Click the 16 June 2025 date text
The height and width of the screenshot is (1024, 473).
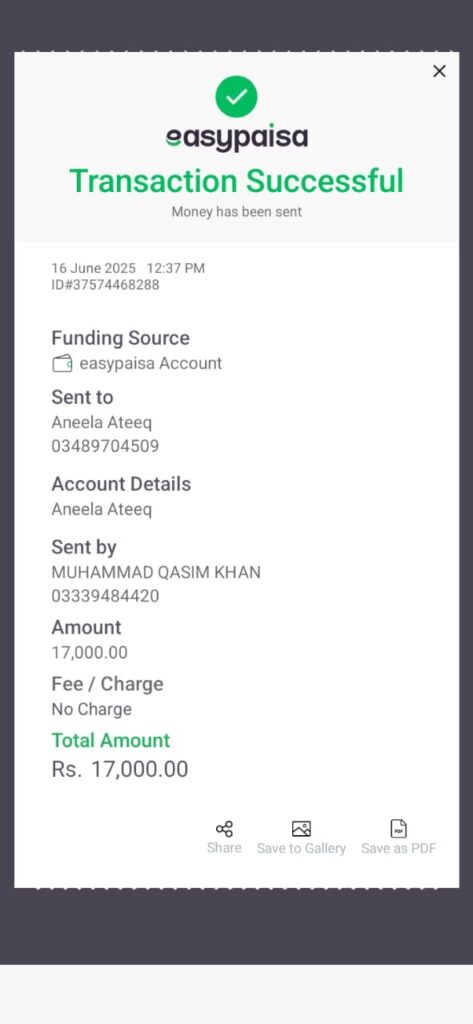(93, 268)
